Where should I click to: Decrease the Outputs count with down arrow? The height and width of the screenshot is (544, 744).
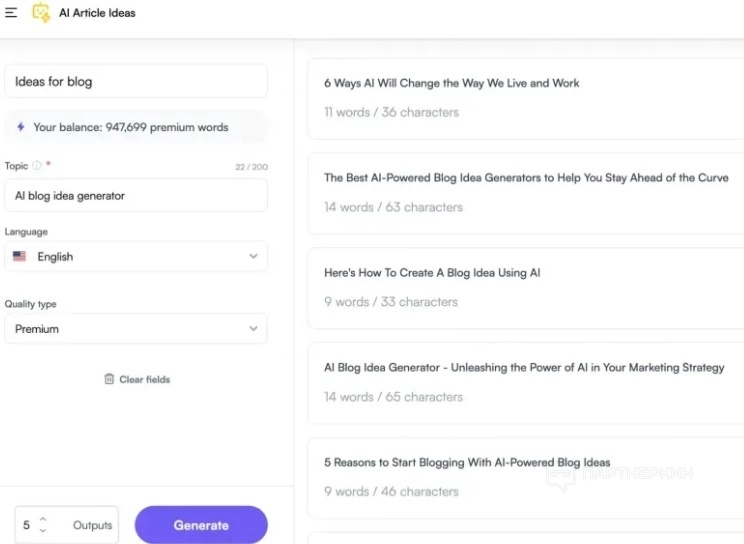click(x=43, y=530)
